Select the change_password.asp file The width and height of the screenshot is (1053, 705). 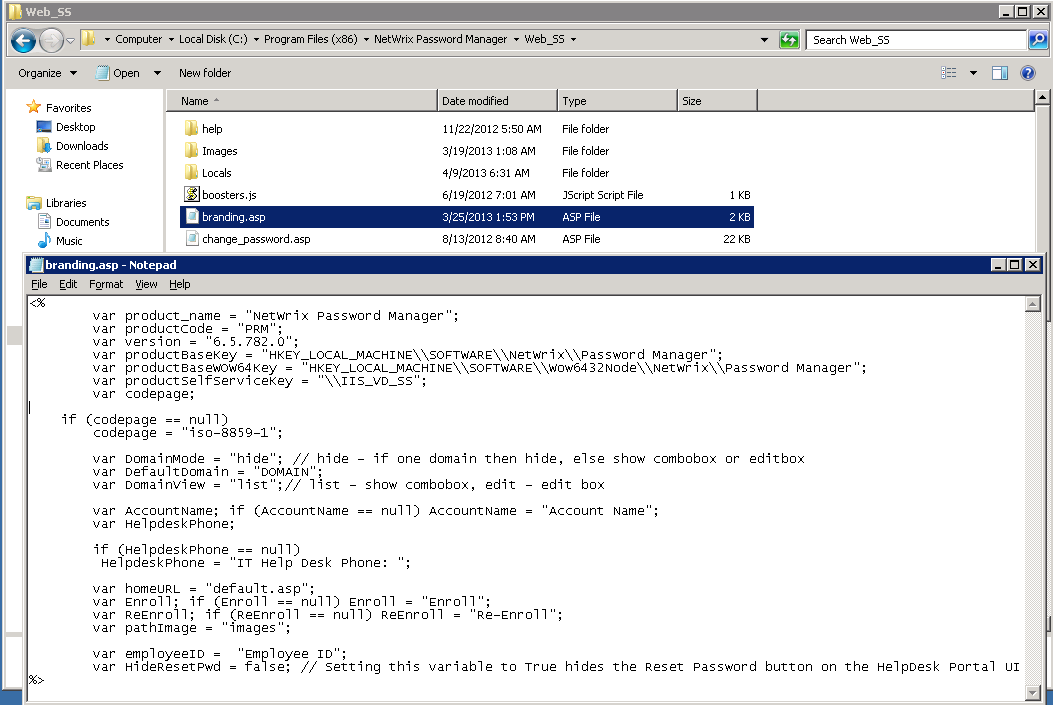[256, 239]
